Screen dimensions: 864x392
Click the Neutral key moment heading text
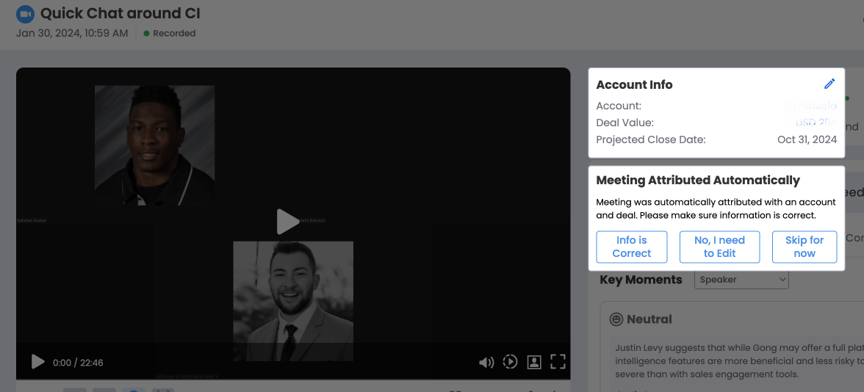(x=649, y=319)
